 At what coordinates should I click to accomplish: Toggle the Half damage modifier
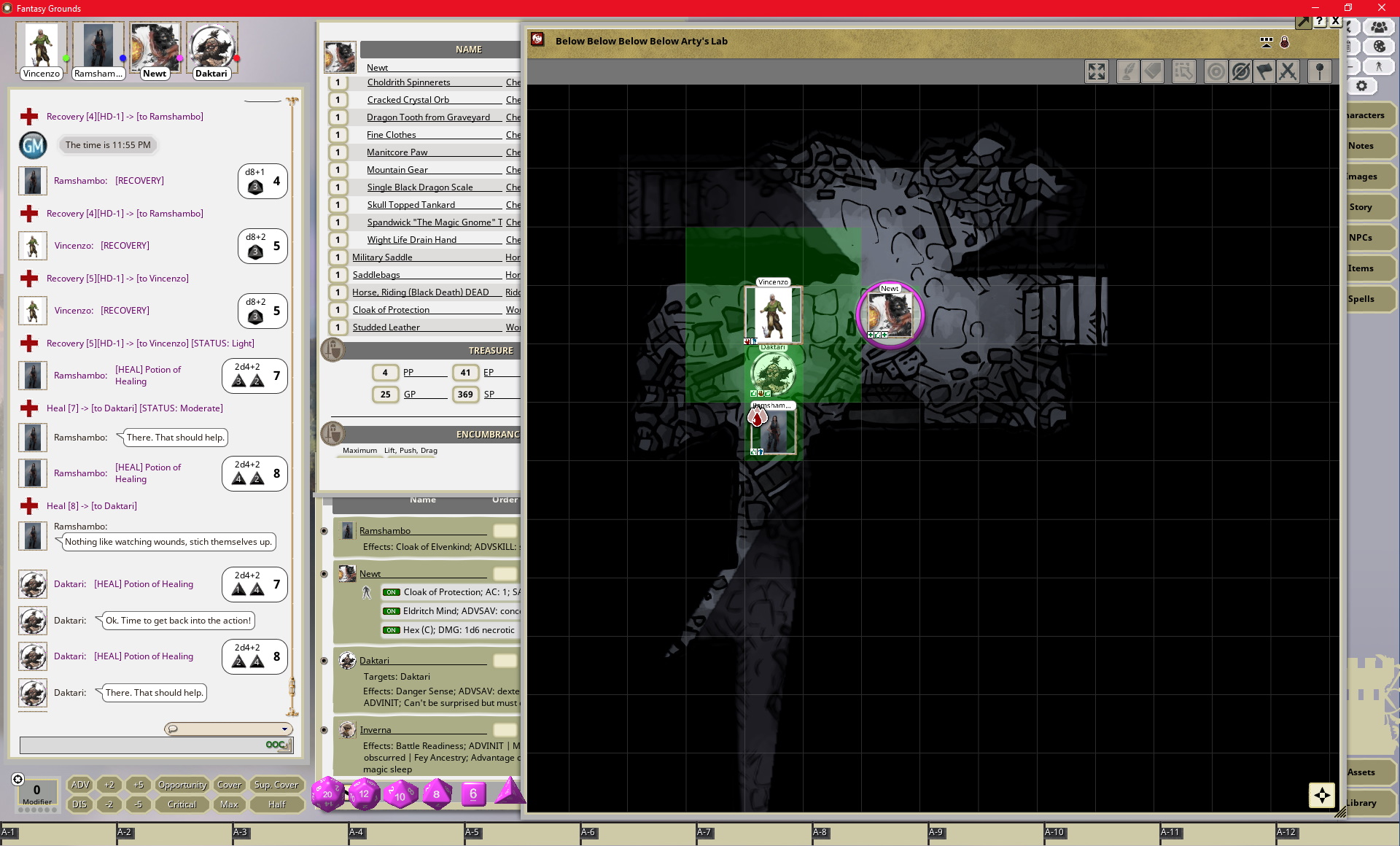276,804
